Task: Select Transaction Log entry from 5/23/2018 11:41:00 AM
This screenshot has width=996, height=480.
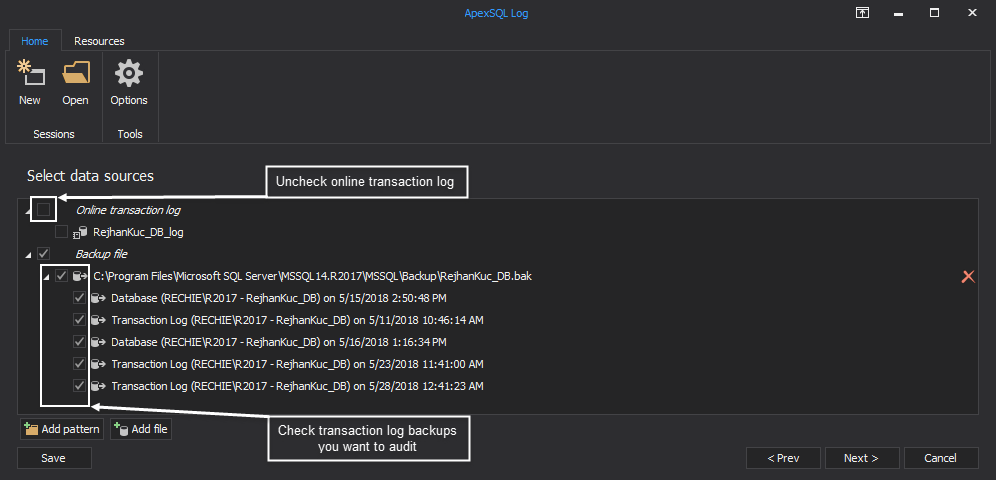Action: tap(297, 364)
